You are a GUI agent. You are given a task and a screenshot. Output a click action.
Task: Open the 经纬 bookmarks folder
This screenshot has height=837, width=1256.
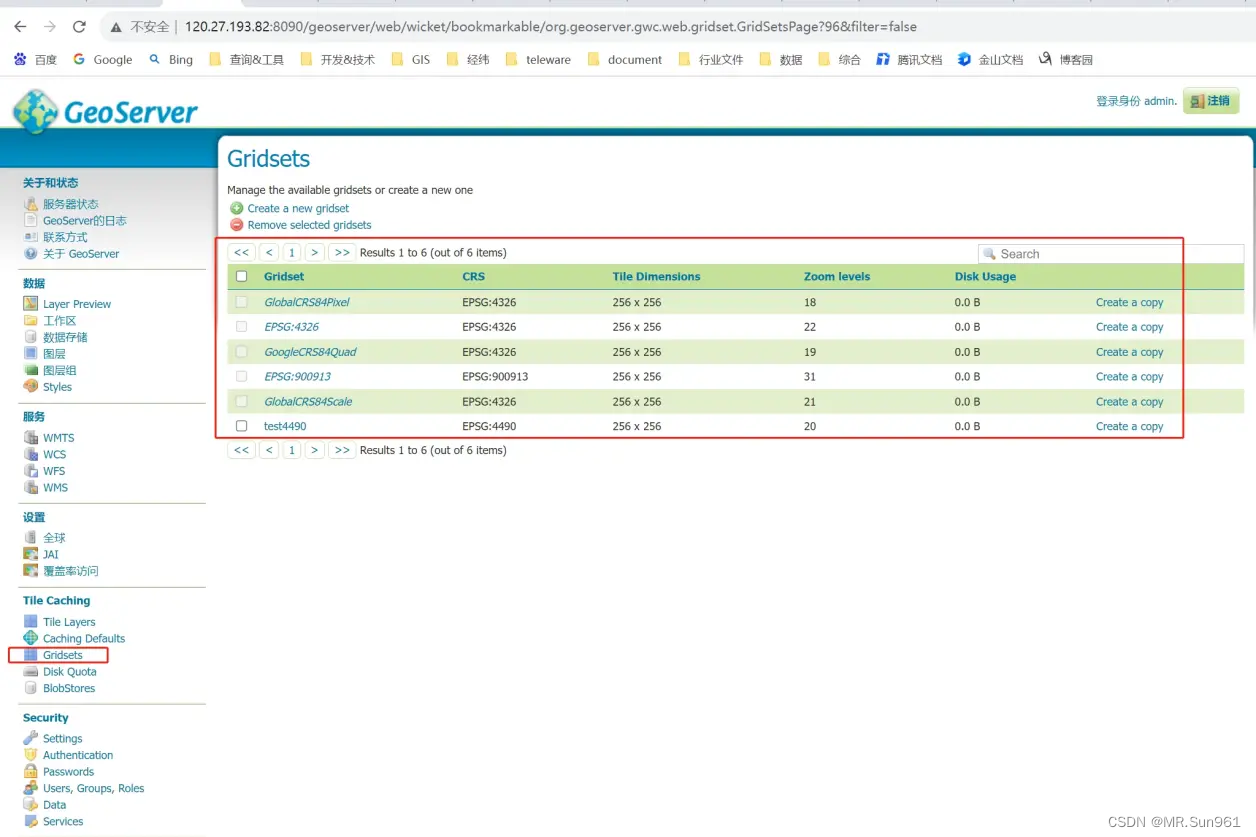(x=468, y=59)
